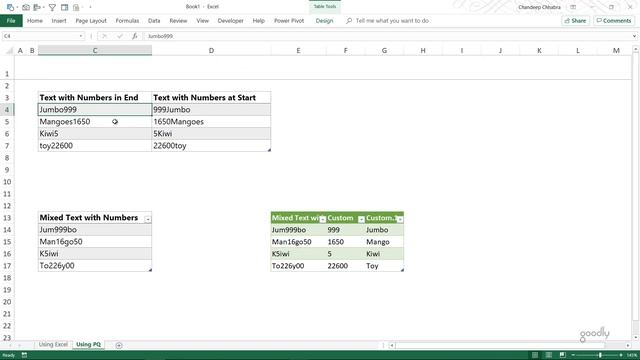The height and width of the screenshot is (360, 640).
Task: Select cell containing 22600toy
Action: 211,146
